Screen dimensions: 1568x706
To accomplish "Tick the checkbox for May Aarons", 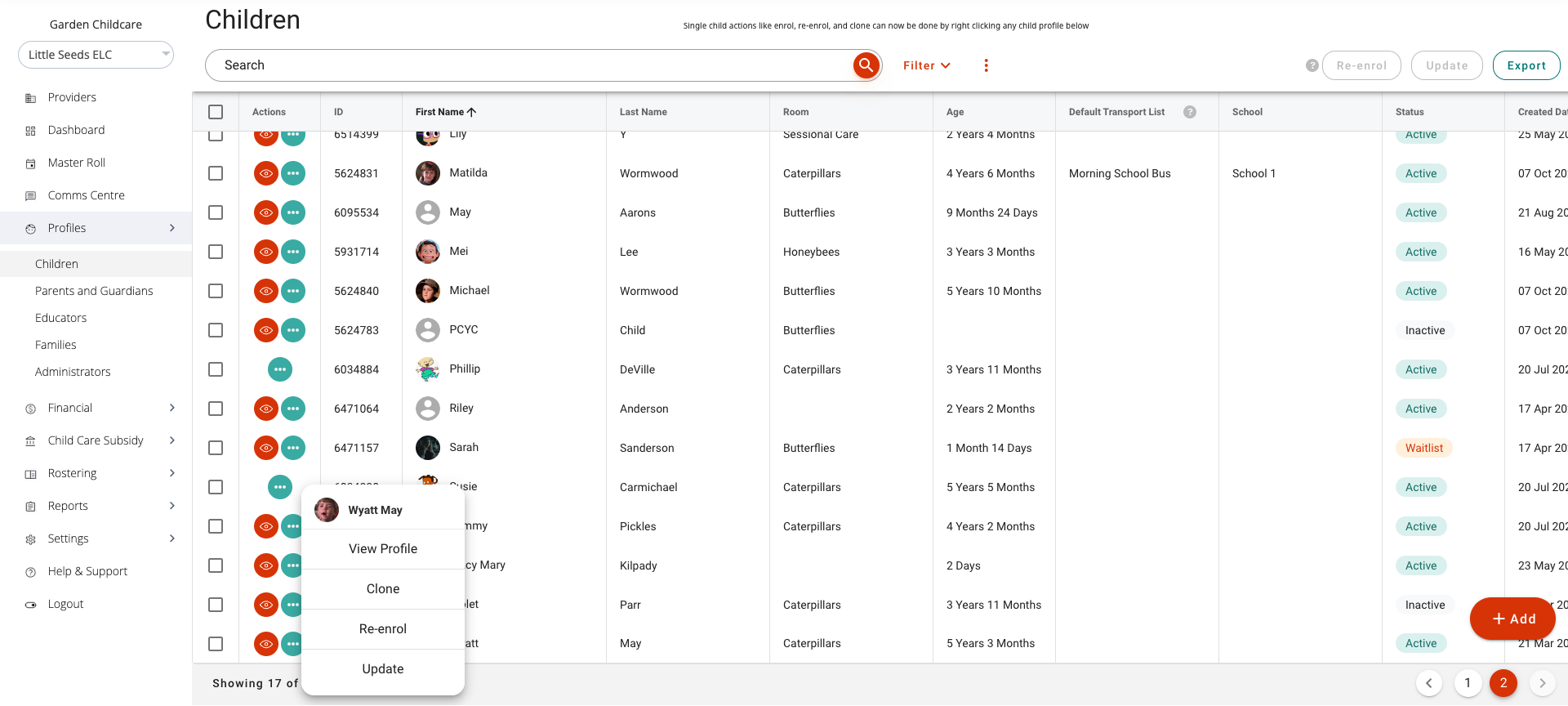I will (x=216, y=212).
